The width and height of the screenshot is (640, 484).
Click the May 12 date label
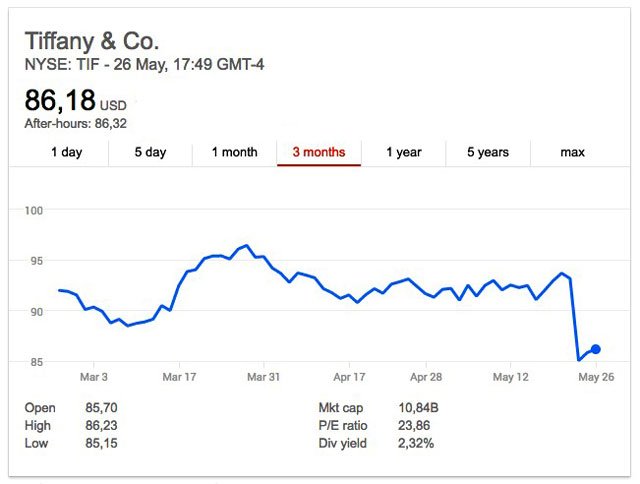tap(511, 377)
